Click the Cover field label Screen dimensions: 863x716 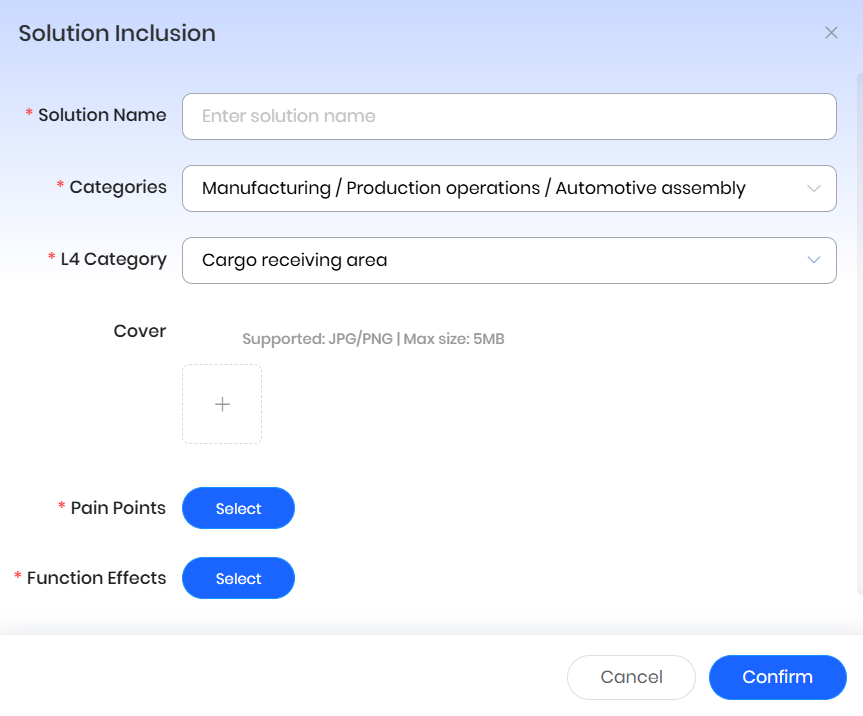coord(140,331)
